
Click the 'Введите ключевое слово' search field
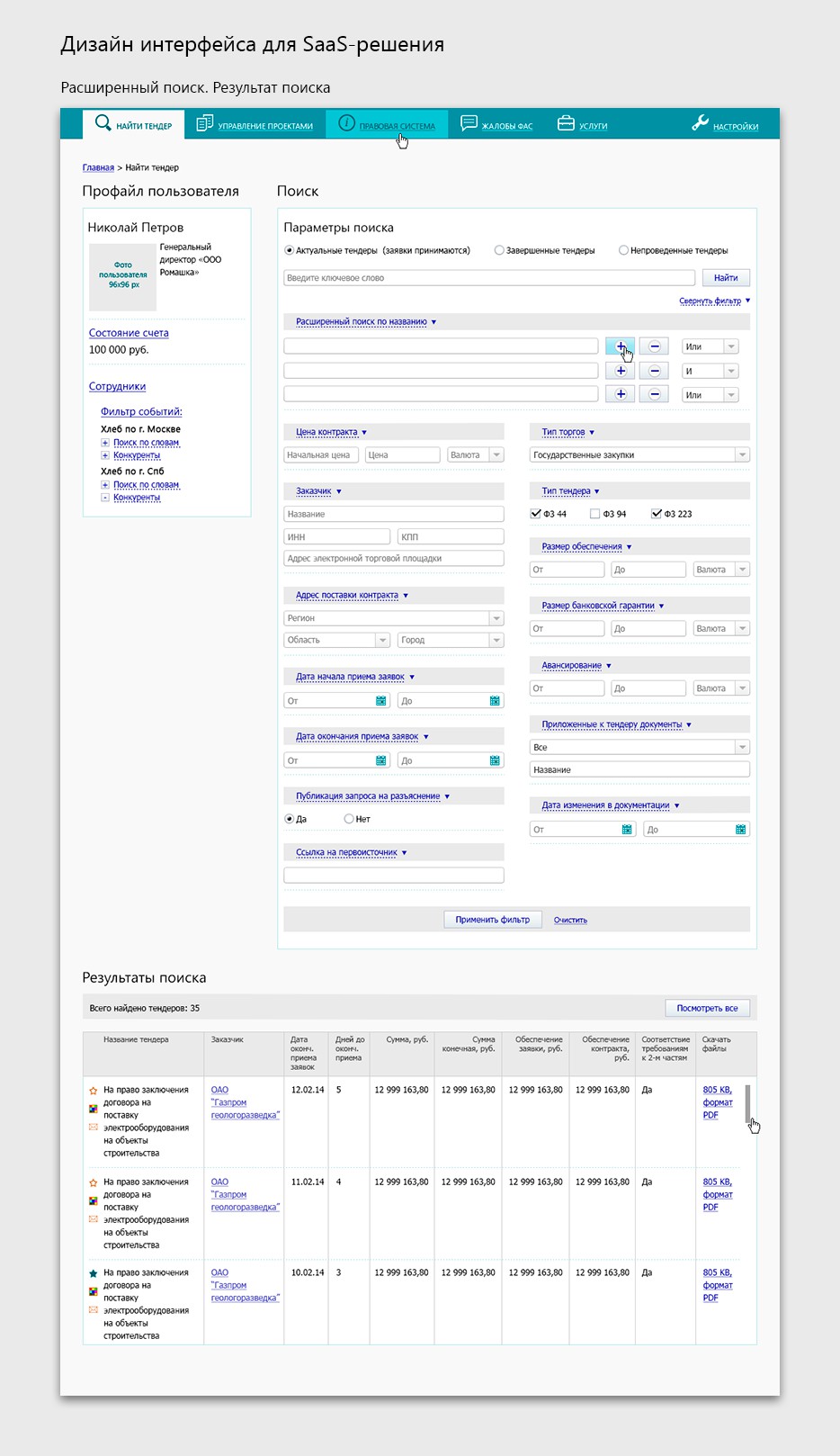489,278
